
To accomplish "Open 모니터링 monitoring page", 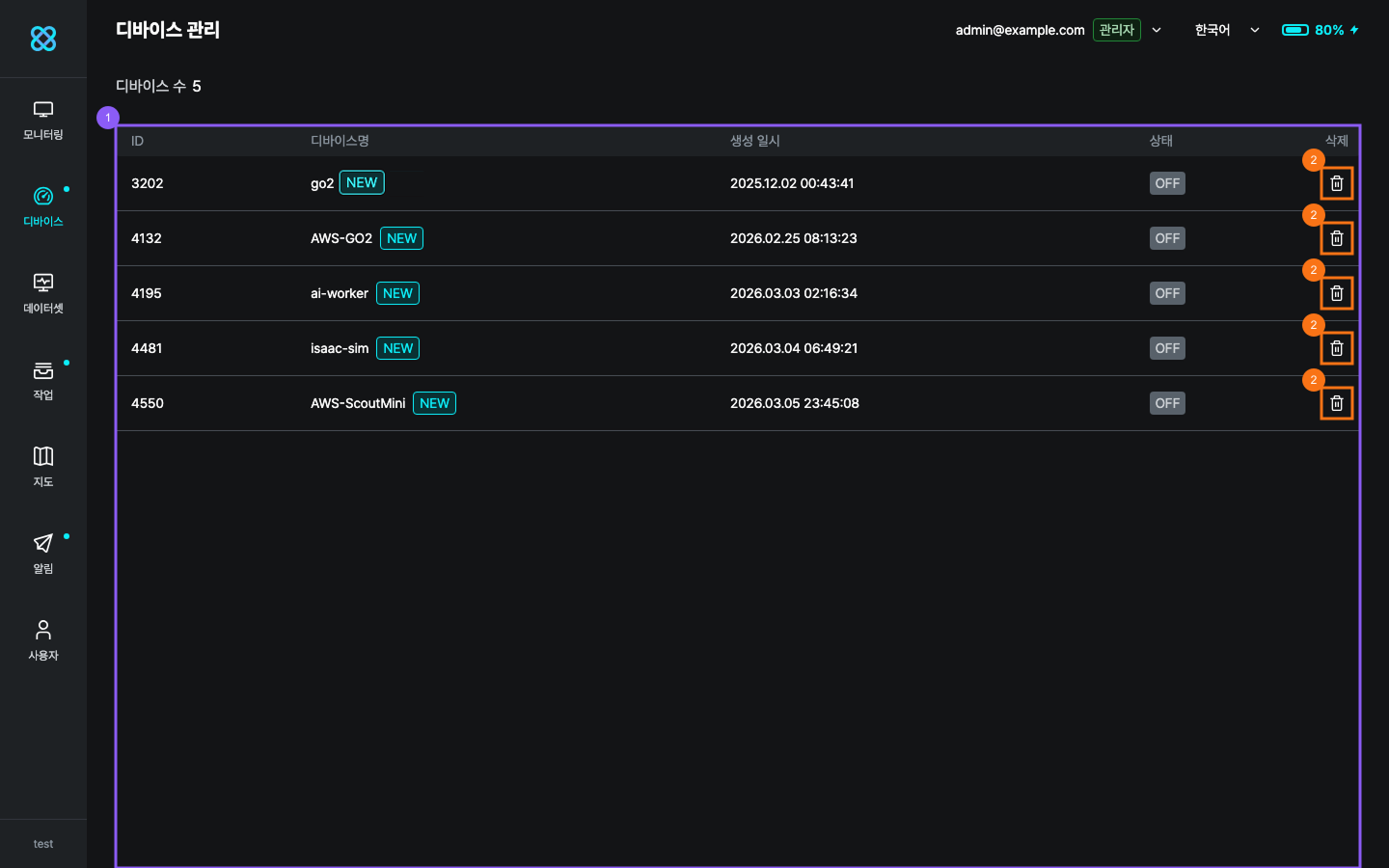I will [43, 121].
